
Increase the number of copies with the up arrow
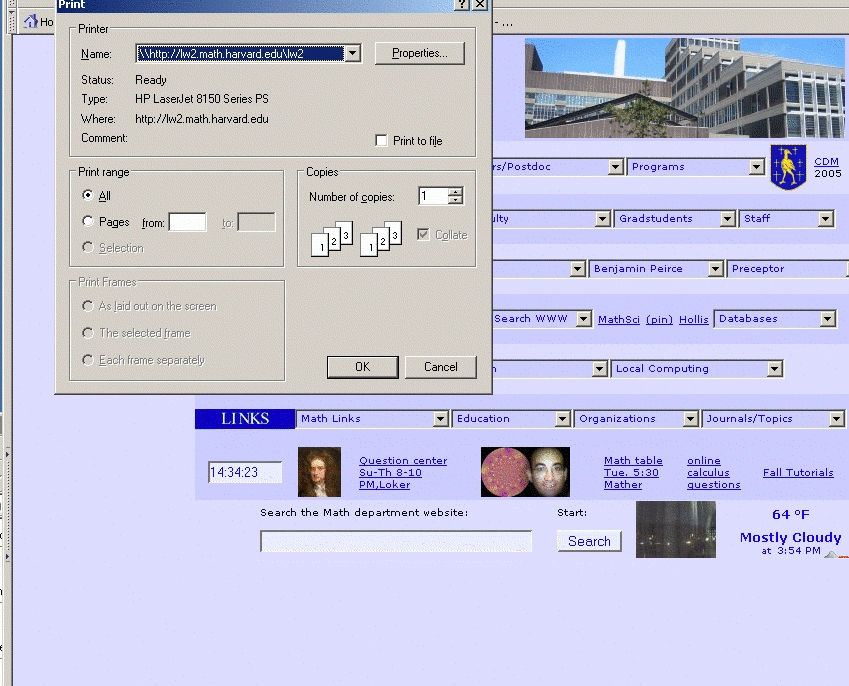point(456,192)
